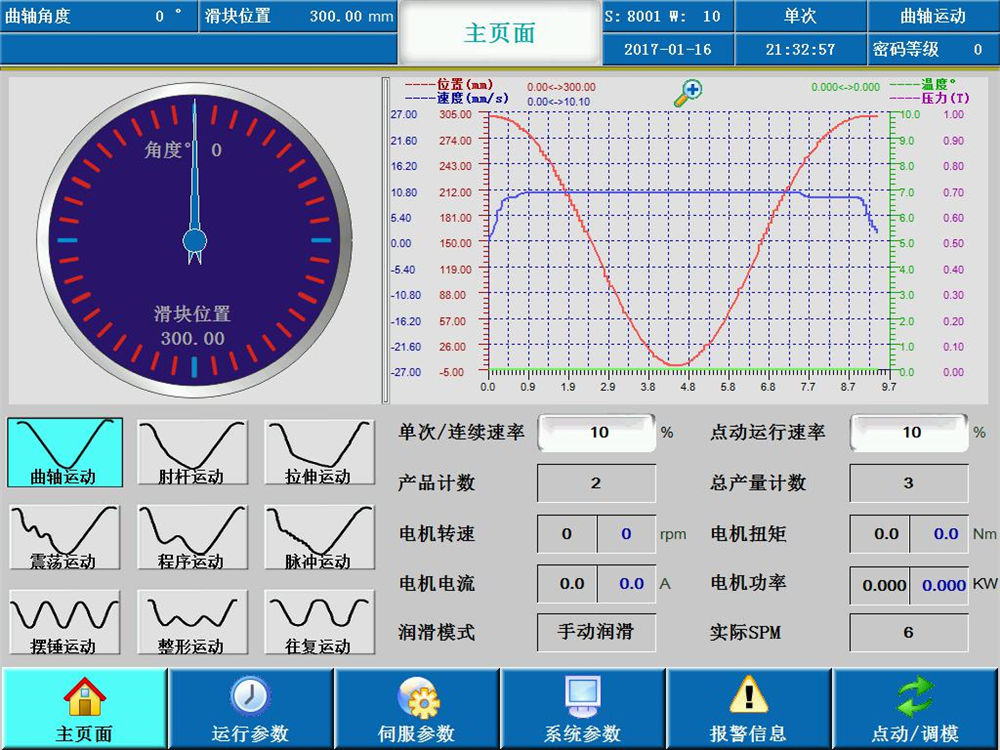Go to the 点动/调模 jog page
This screenshot has height=750, width=1000.
point(916,708)
